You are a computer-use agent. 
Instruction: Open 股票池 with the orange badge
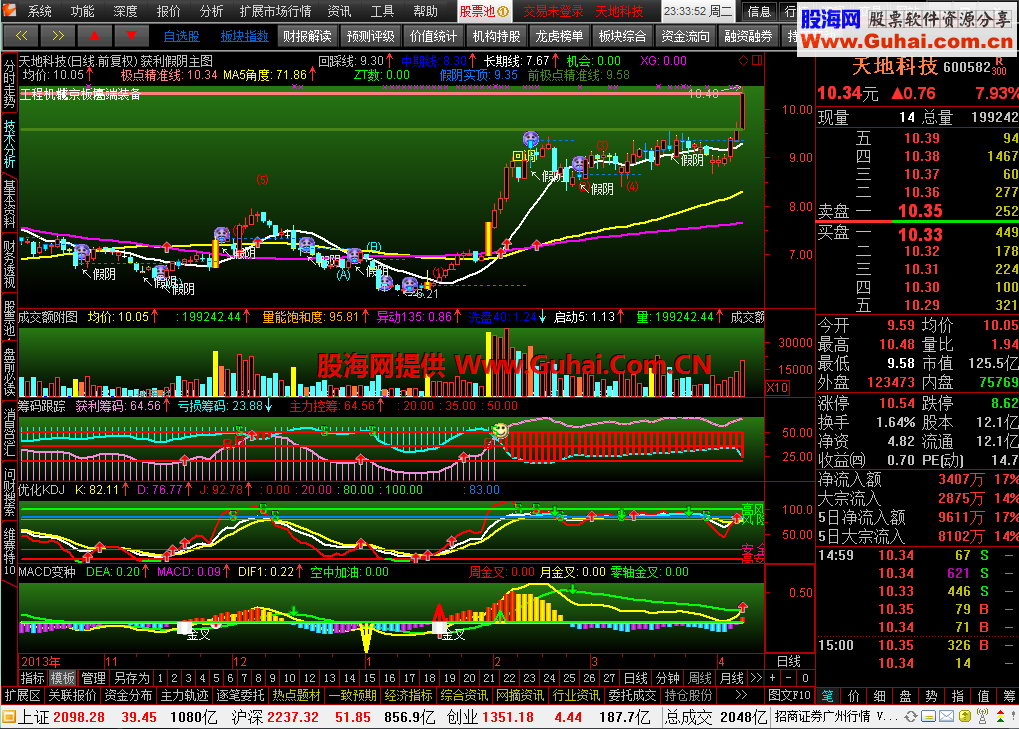pyautogui.click(x=484, y=11)
